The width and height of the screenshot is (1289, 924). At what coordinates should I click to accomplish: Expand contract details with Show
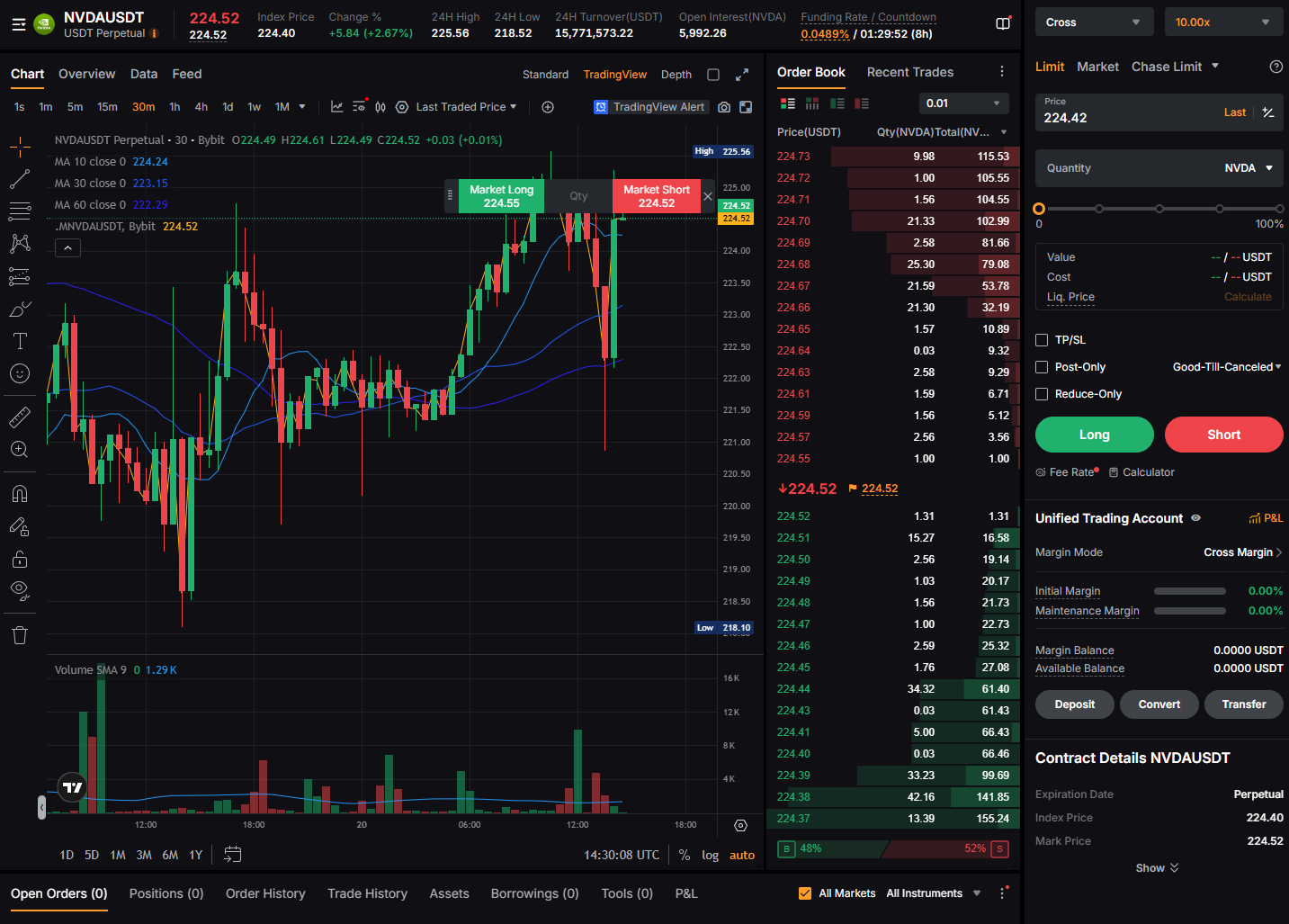1157,868
